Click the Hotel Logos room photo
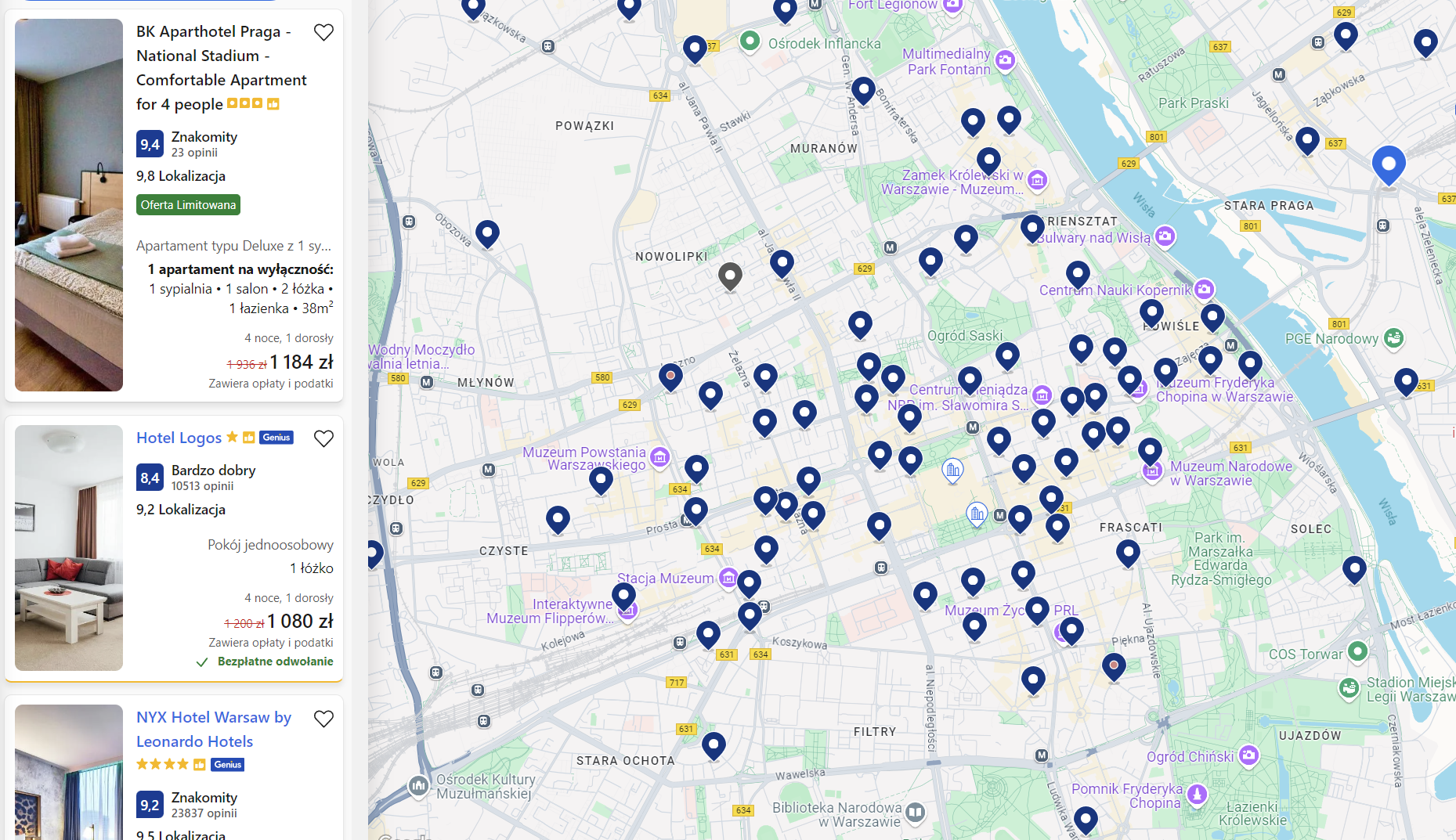This screenshot has height=840, width=1456. point(69,547)
